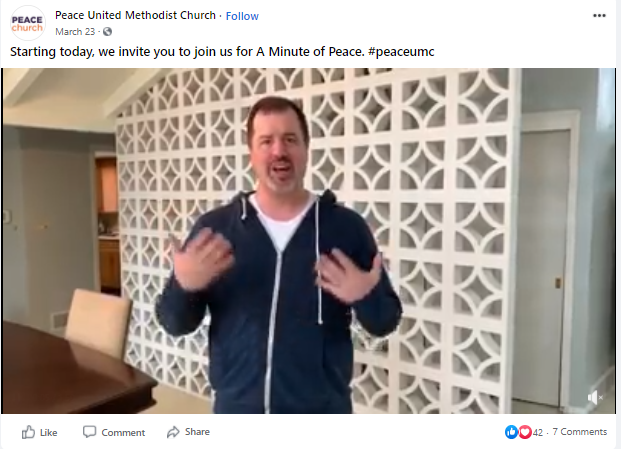The height and width of the screenshot is (449, 621).
Task: Click the Share arrow icon
Action: (x=173, y=432)
